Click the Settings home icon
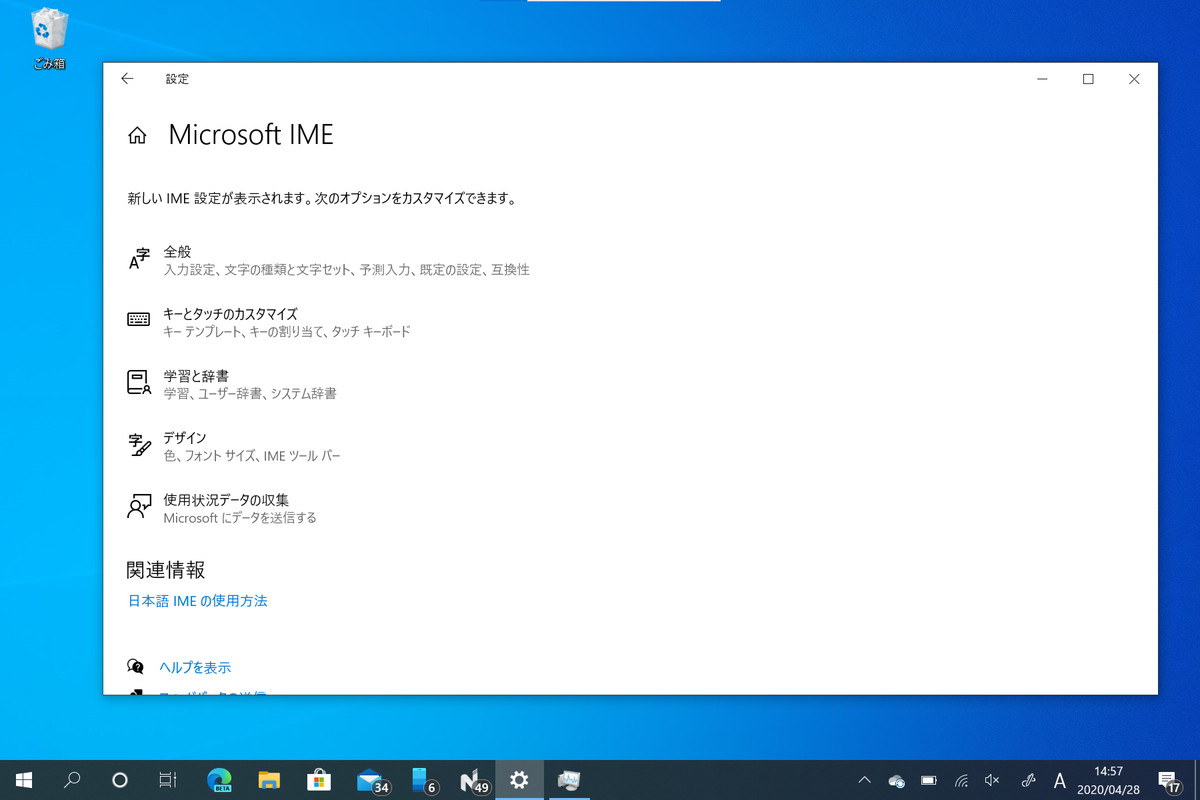Screen dimensions: 1200x800 [137, 134]
